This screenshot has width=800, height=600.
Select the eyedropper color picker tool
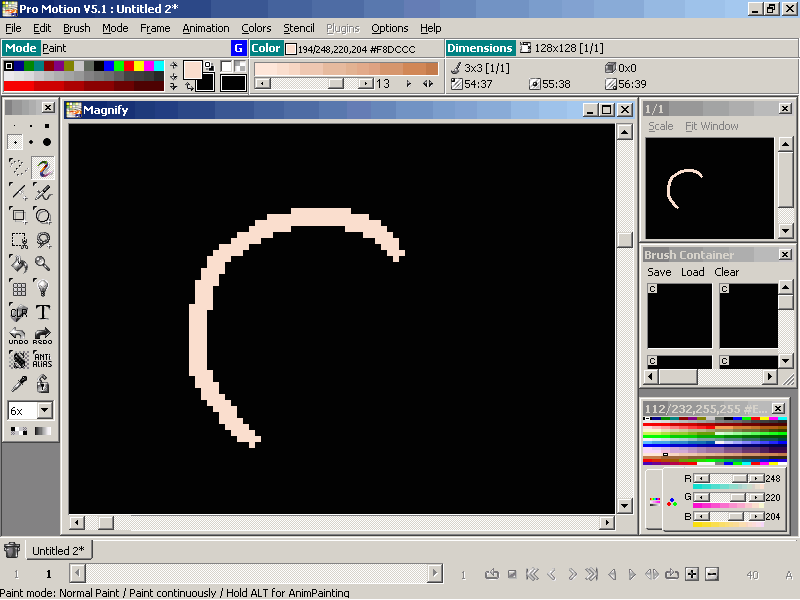pos(18,384)
